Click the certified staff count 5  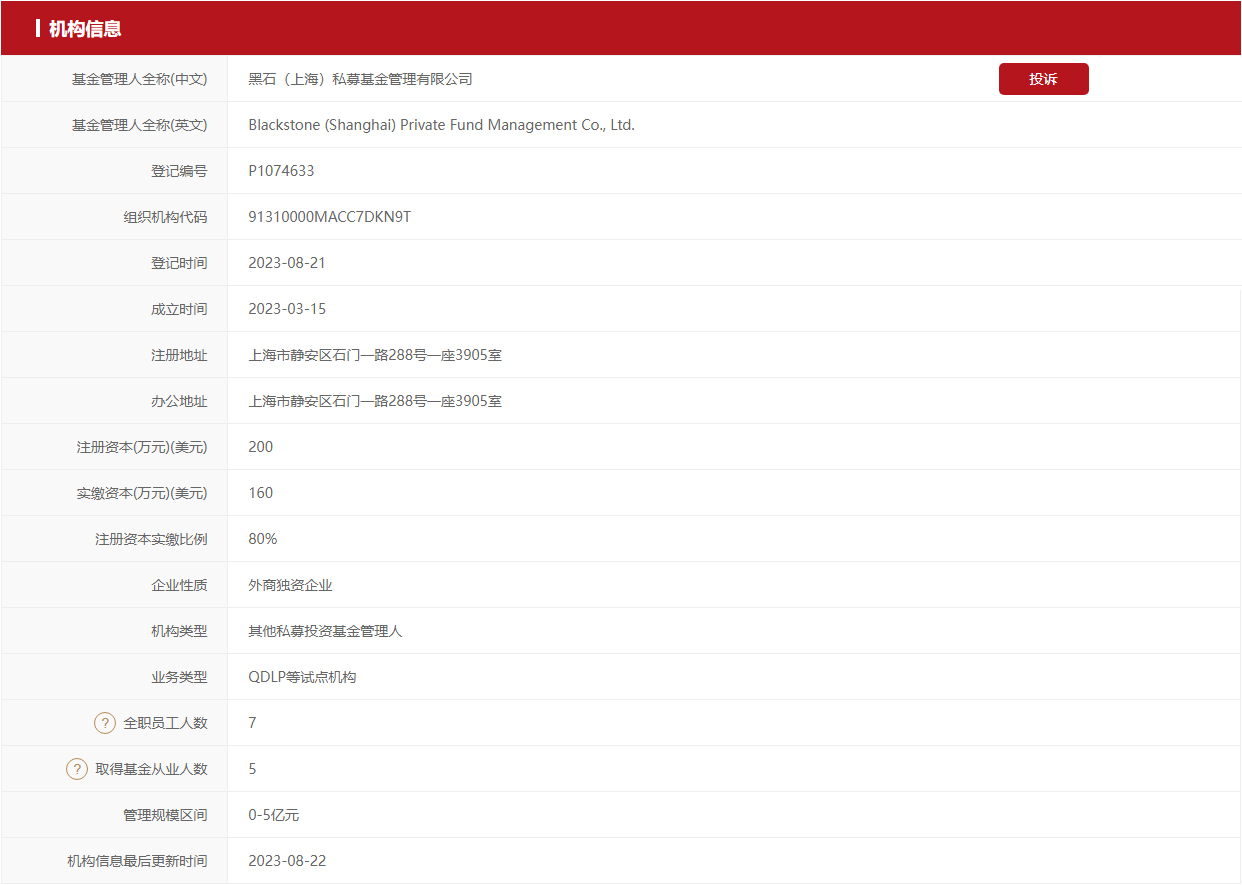(x=252, y=769)
